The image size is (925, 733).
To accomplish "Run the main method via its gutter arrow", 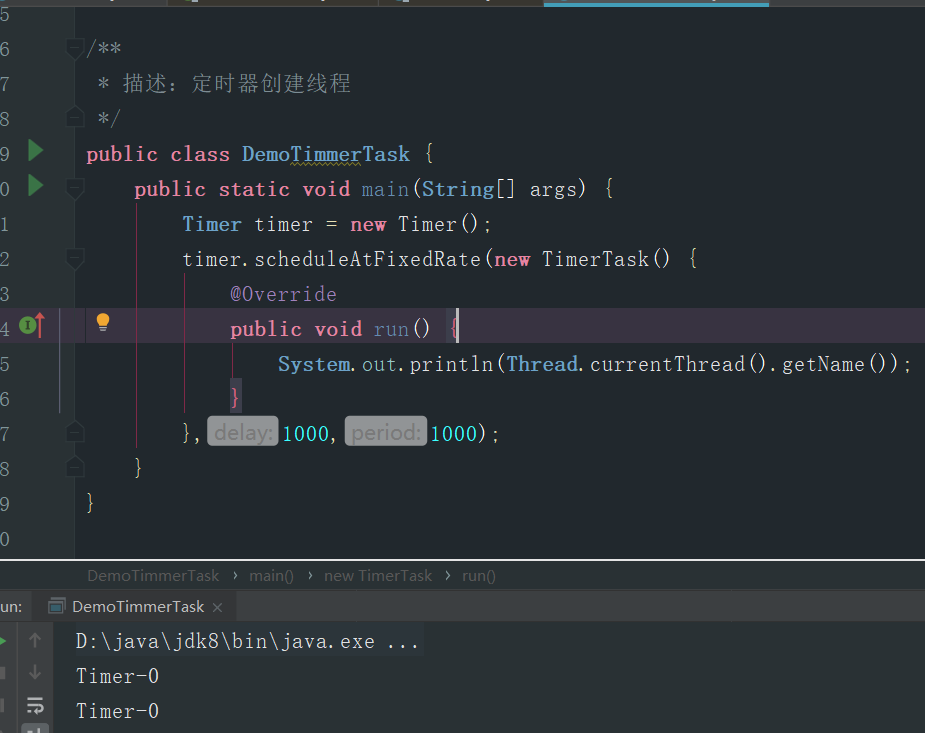I will (x=35, y=186).
